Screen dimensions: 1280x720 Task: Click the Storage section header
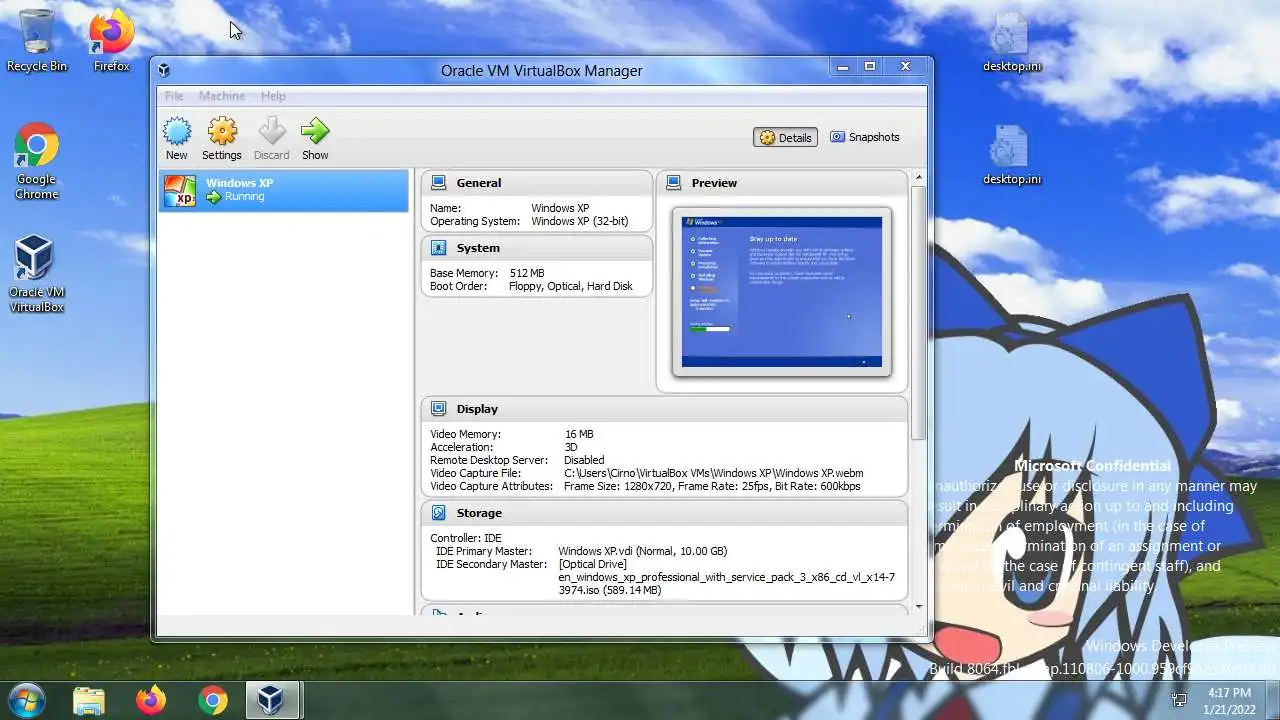[x=664, y=513]
